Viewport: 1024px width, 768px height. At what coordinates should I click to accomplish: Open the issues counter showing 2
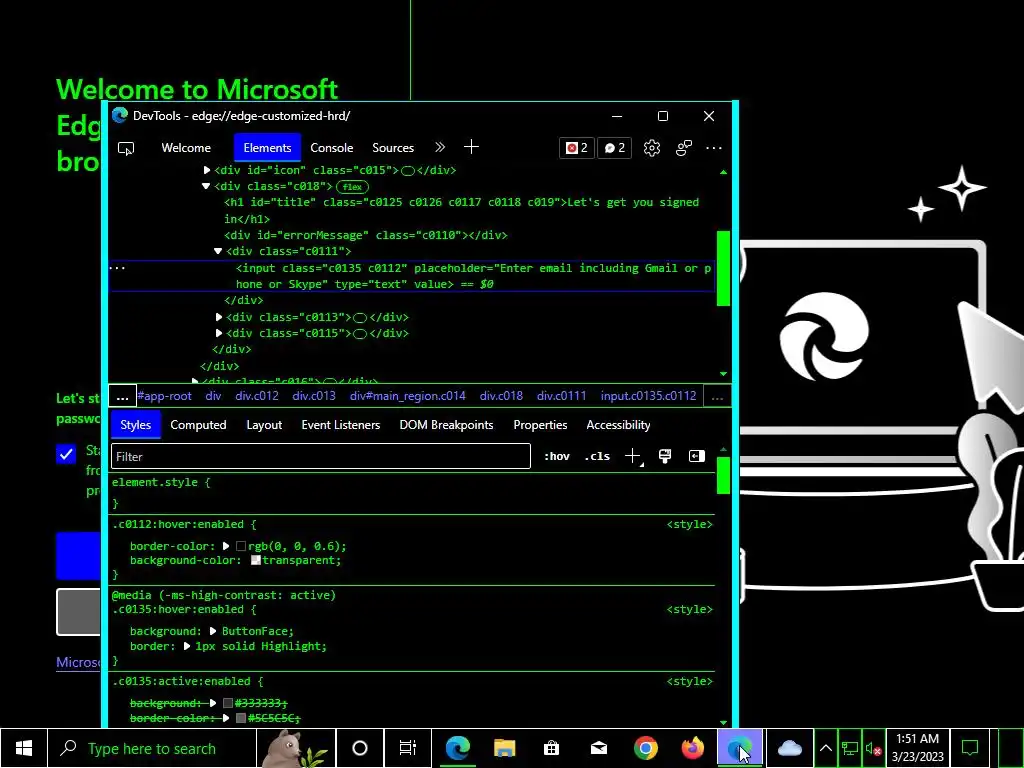click(615, 148)
